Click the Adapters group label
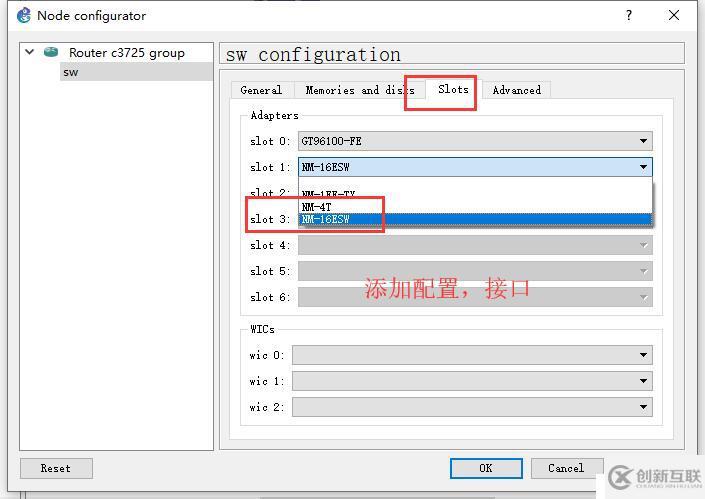Viewport: 705px width, 499px height. [x=275, y=116]
